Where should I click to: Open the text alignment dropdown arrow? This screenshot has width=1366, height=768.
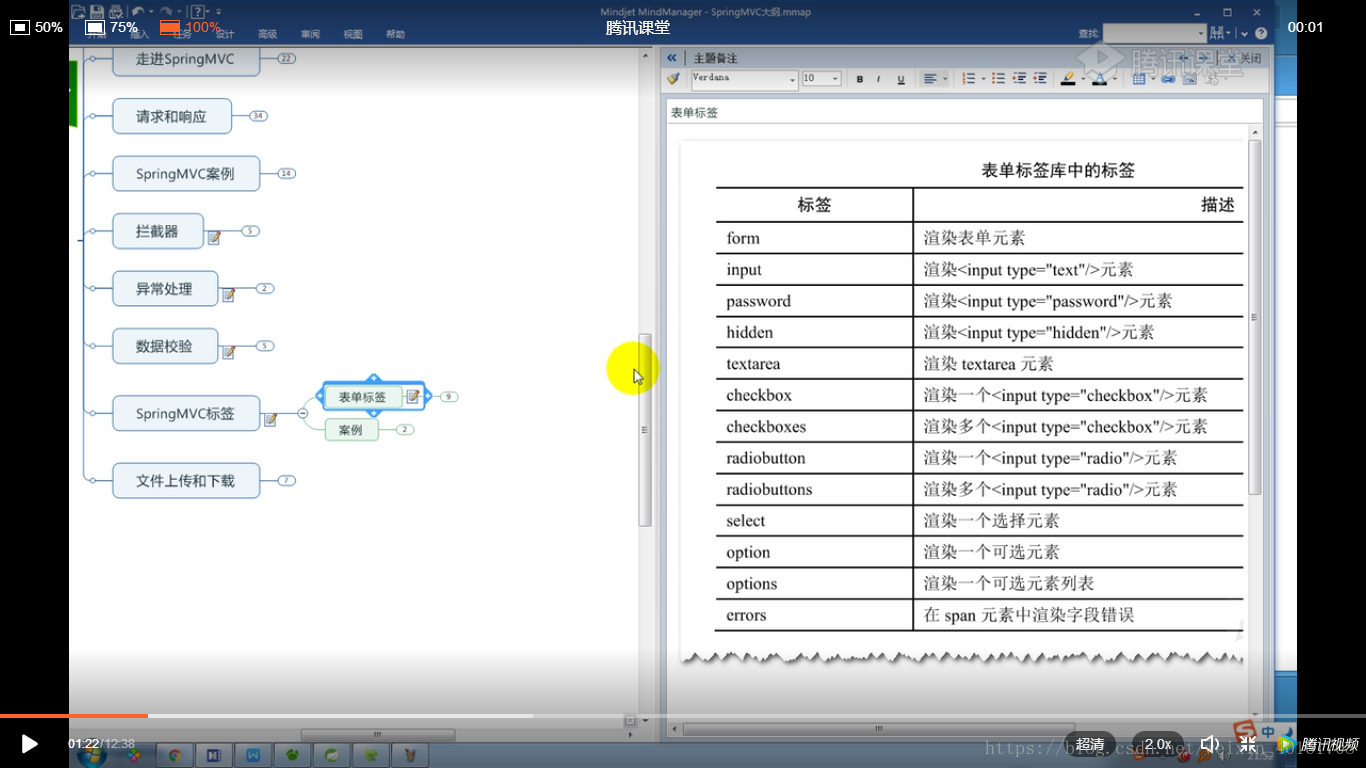tap(944, 79)
